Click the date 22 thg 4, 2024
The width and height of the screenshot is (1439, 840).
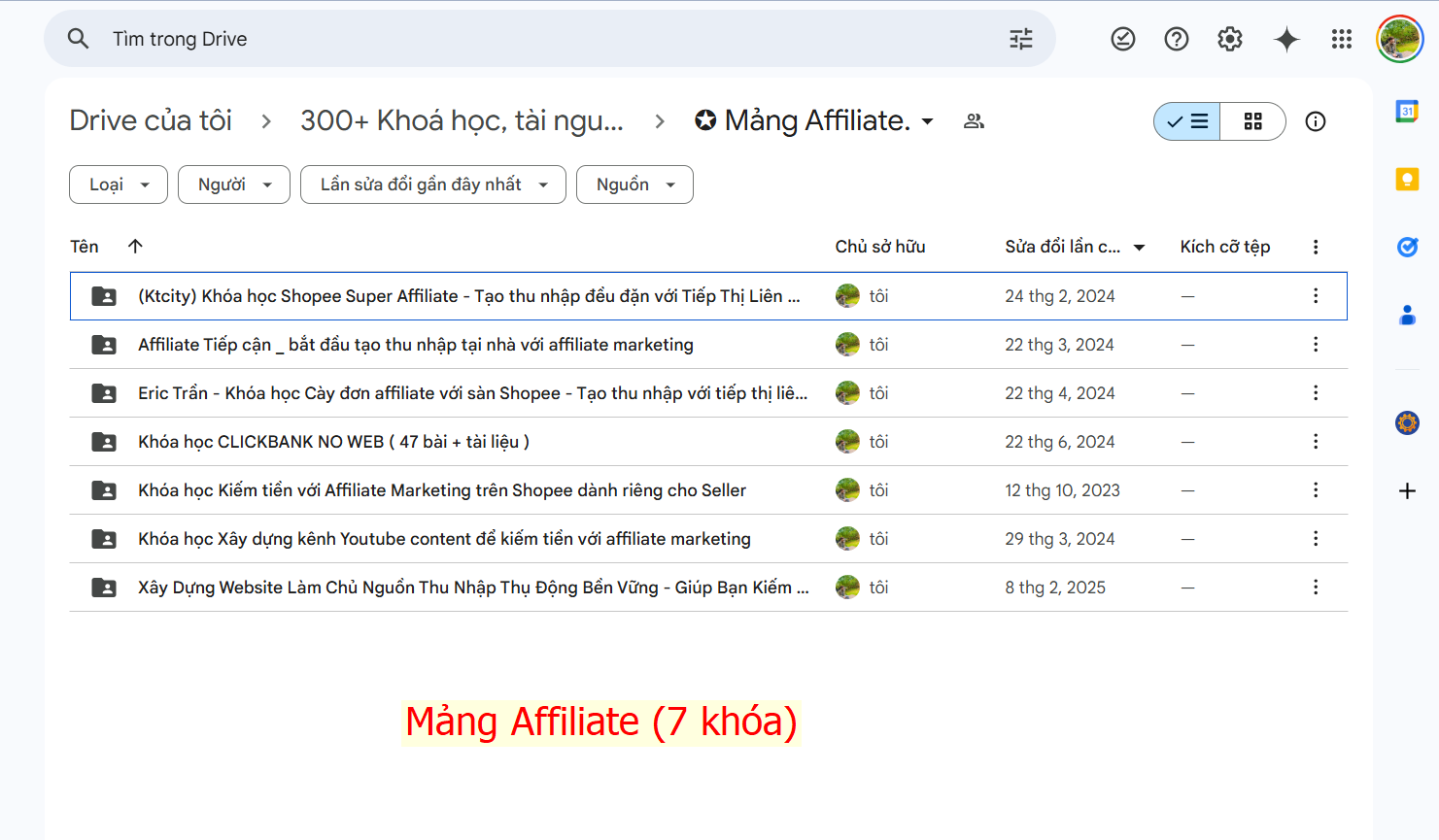click(x=1059, y=393)
